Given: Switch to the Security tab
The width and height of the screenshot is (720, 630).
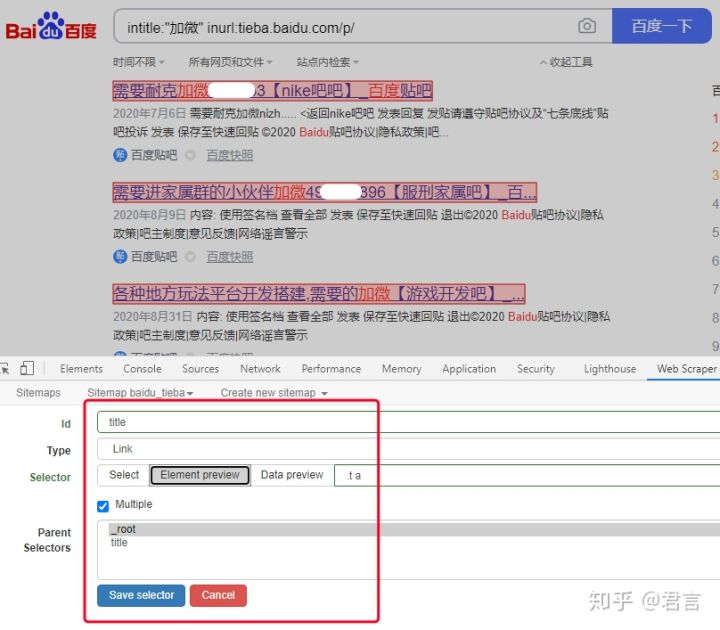Looking at the screenshot, I should [x=535, y=369].
